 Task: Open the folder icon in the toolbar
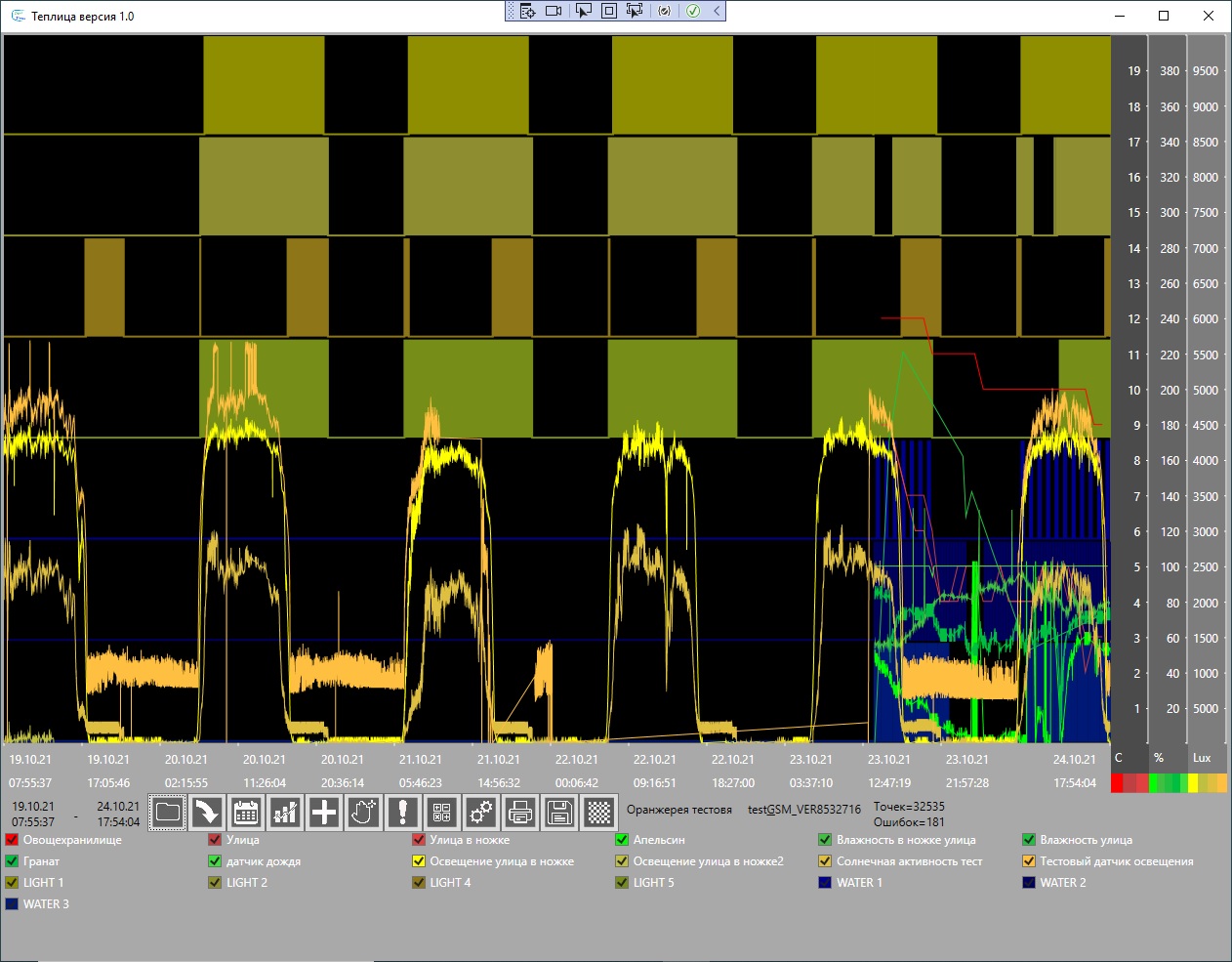tap(168, 812)
